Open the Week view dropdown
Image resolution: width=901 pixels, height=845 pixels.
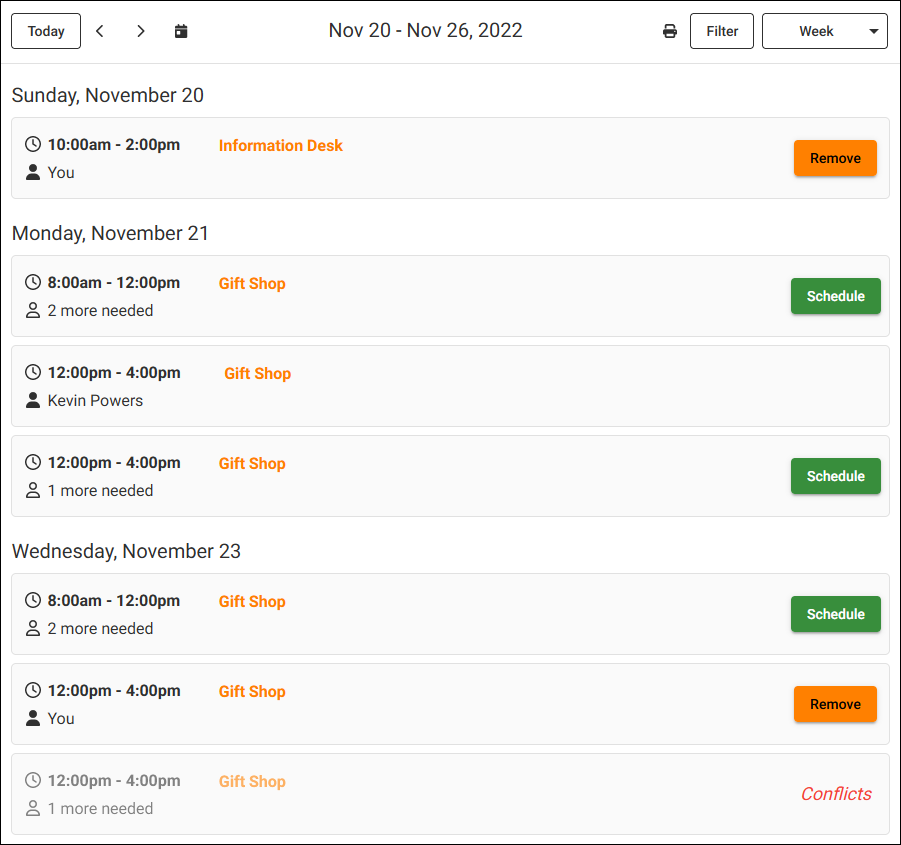point(824,31)
